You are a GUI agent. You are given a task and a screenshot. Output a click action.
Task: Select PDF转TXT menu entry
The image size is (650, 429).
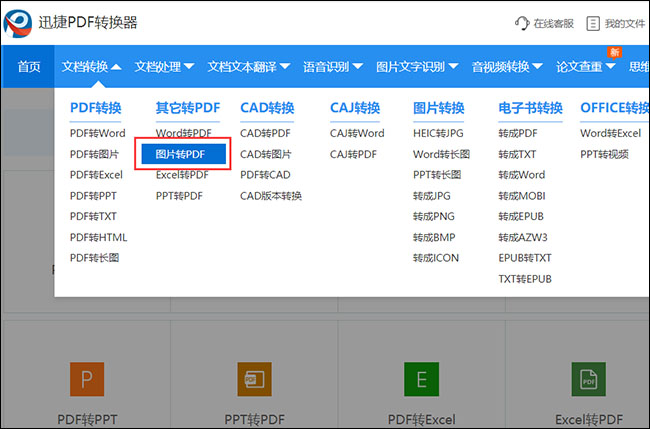93,216
